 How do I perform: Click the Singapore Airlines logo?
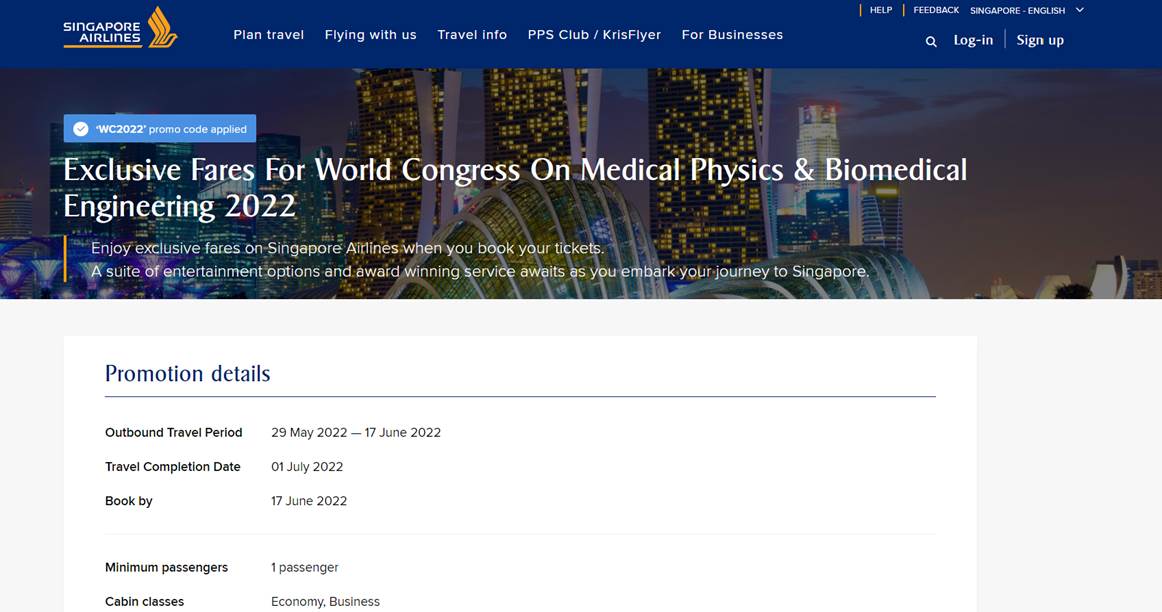click(x=120, y=28)
